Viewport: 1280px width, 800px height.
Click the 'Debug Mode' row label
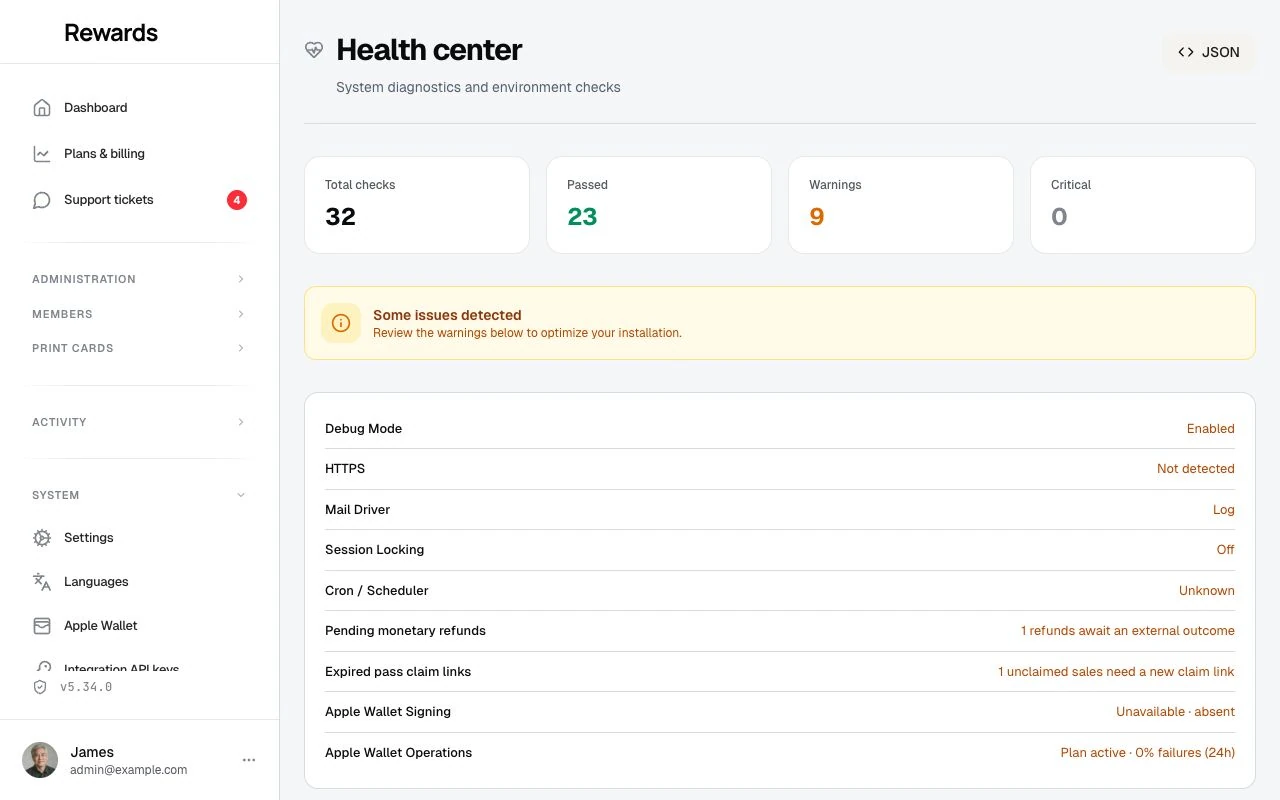pos(363,429)
